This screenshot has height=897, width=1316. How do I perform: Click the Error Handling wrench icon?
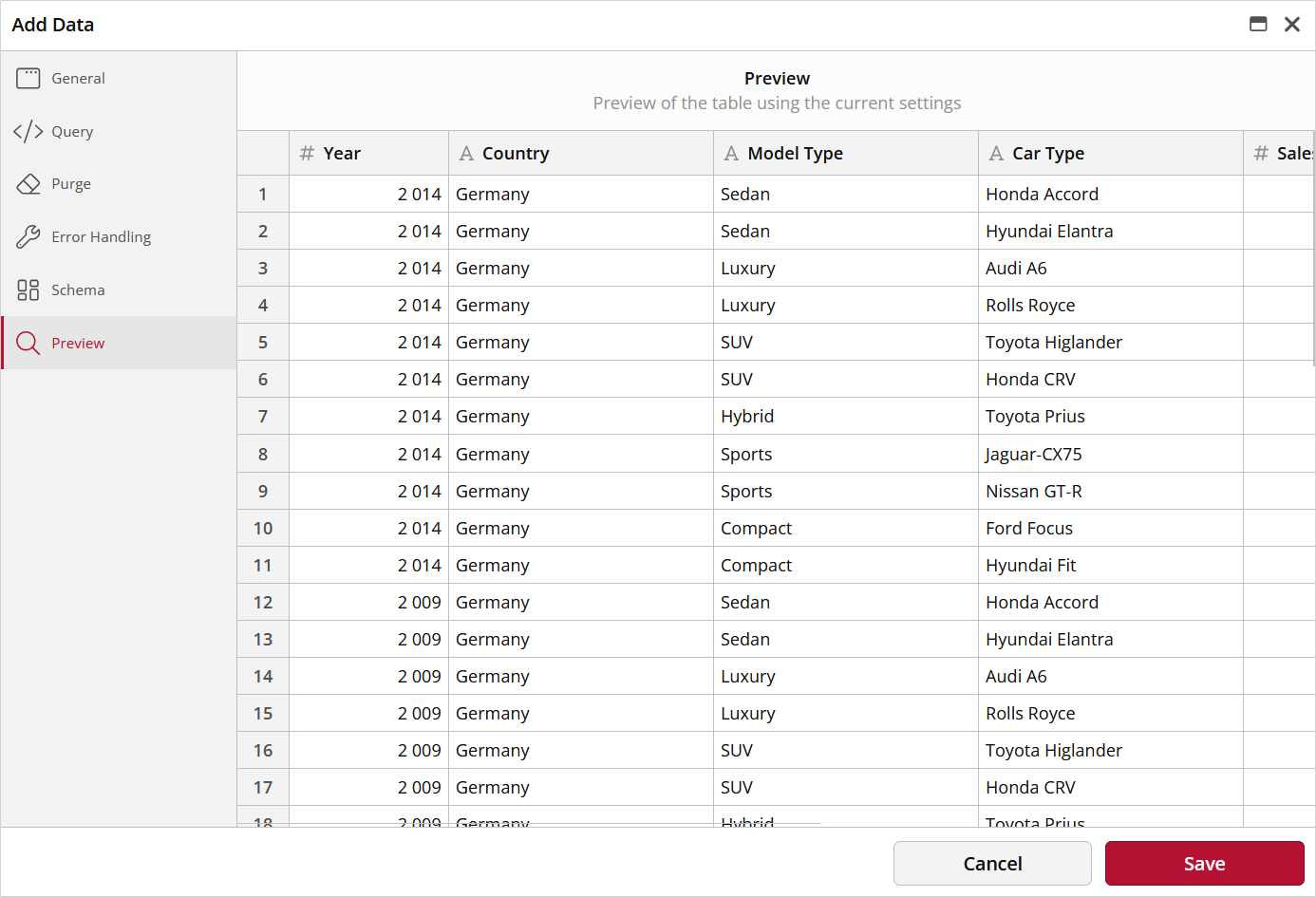pos(28,237)
